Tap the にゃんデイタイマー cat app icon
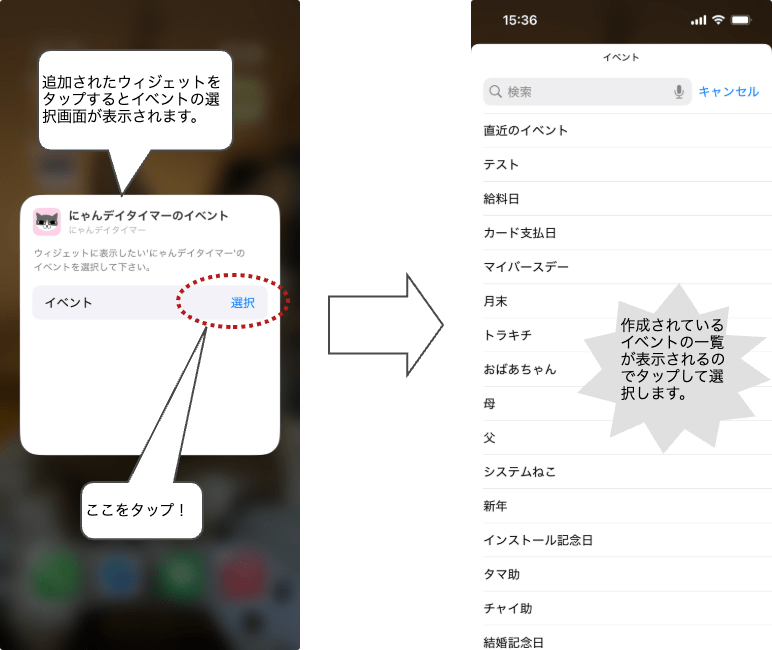Screen dimensions: 772x650 (x=47, y=221)
